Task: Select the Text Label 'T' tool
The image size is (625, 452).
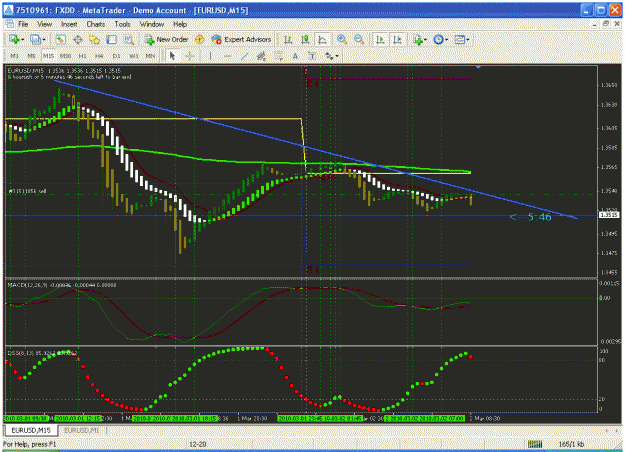Action: coord(312,56)
